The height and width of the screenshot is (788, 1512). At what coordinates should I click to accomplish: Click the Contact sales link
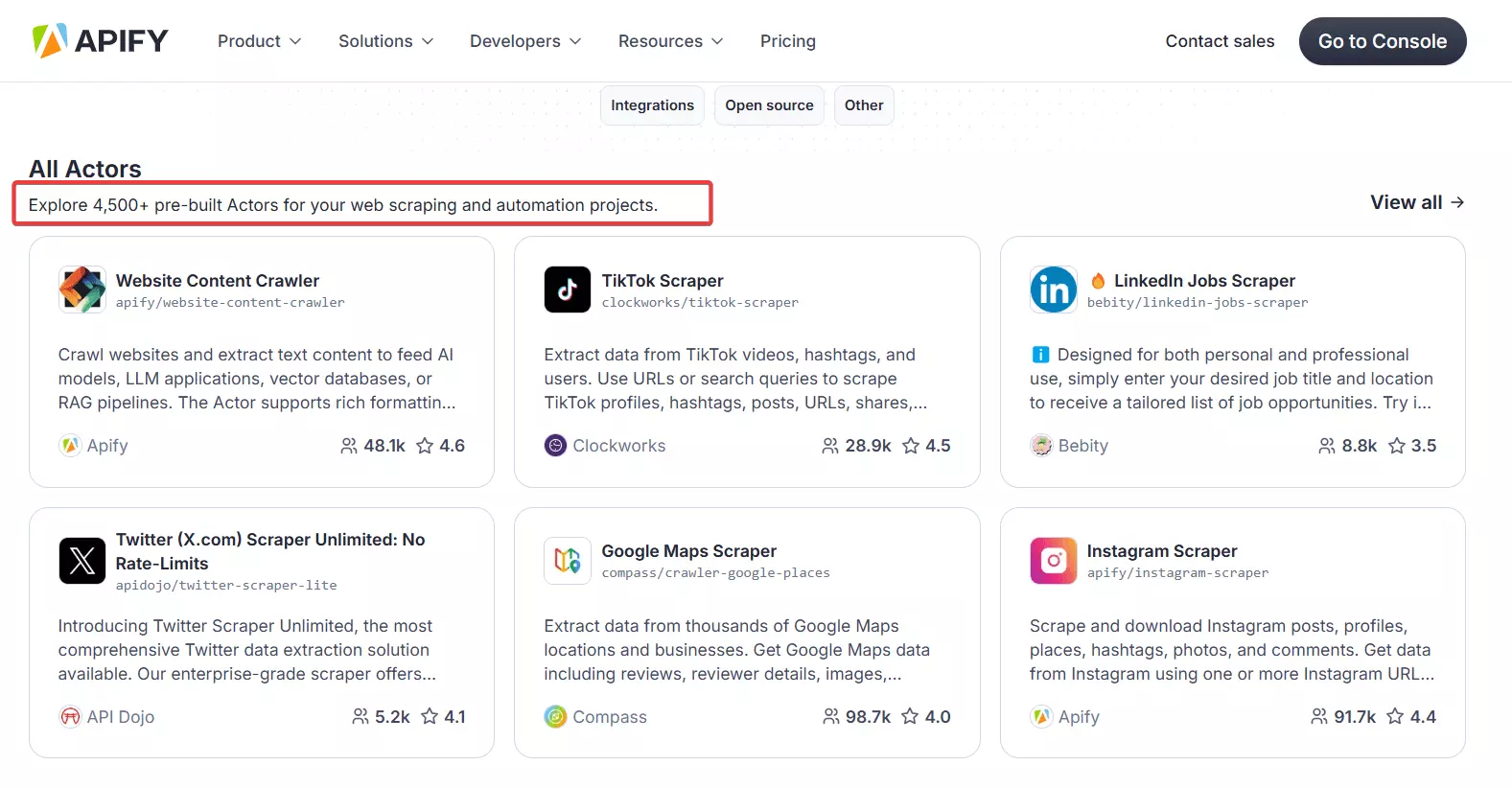coord(1220,41)
